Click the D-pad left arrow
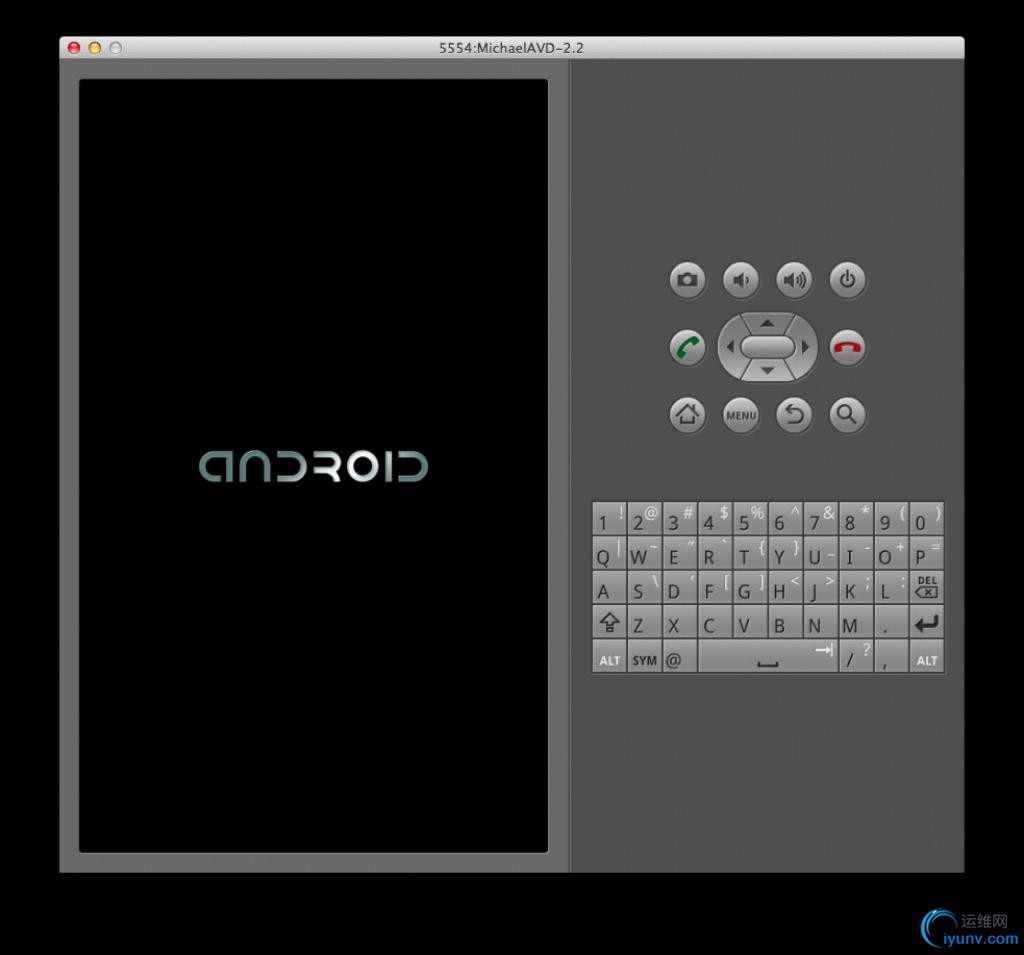 pyautogui.click(x=730, y=347)
